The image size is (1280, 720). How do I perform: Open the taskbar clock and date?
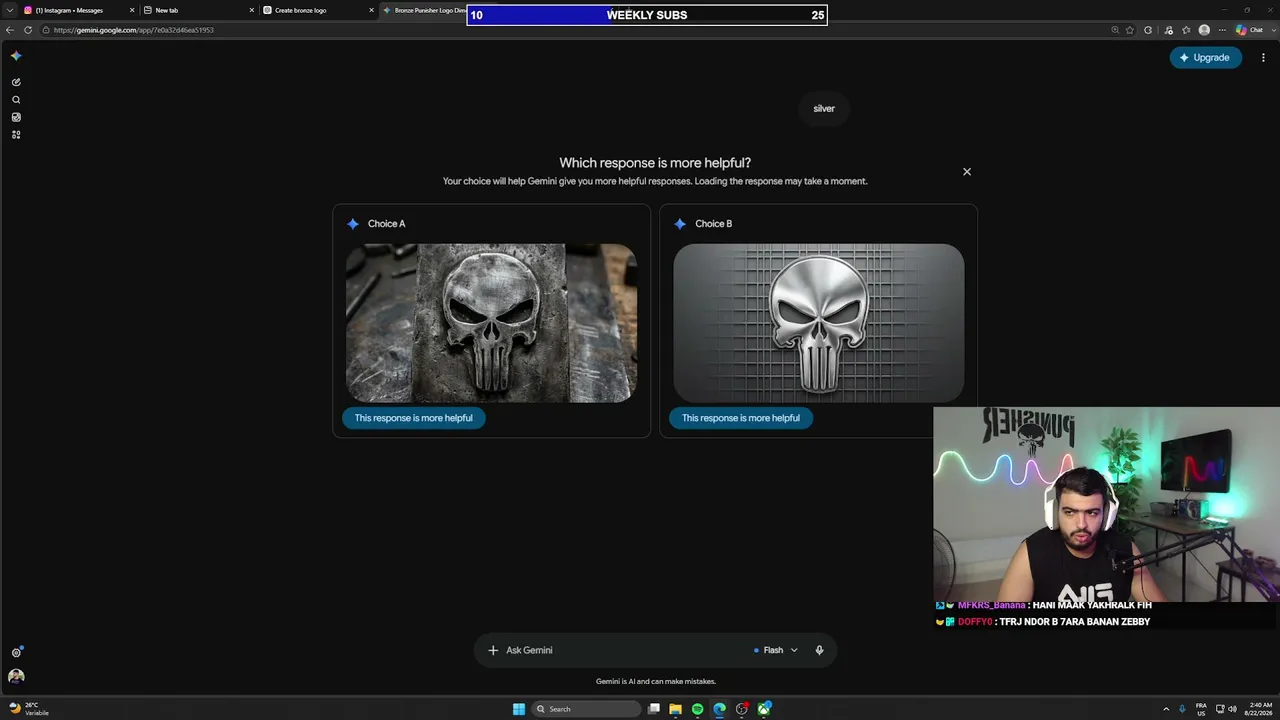1259,709
